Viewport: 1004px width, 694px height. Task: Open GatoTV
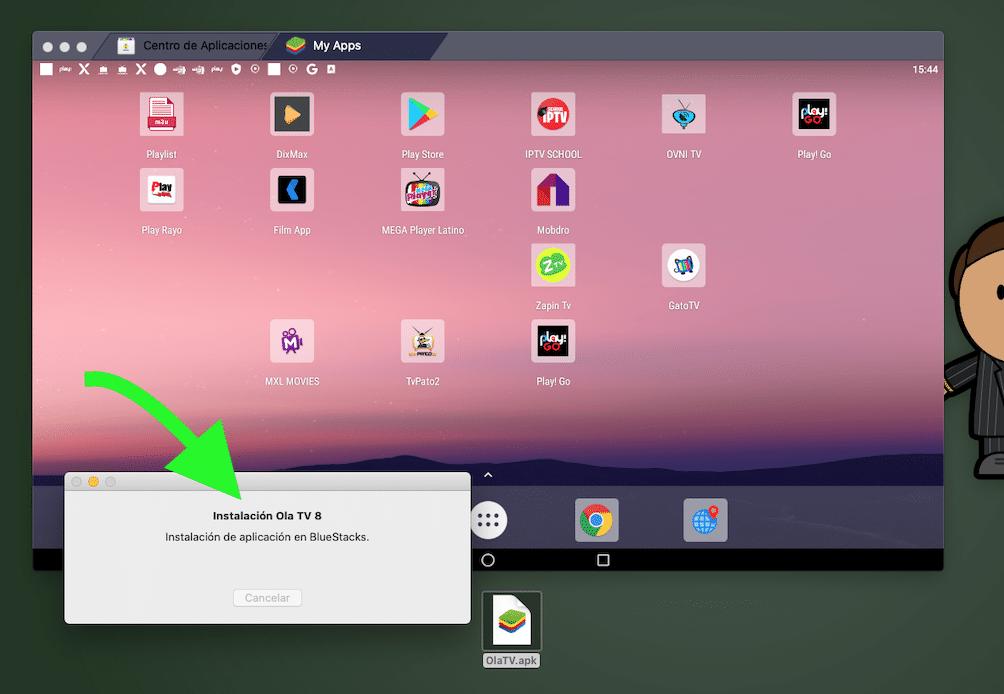coord(683,265)
